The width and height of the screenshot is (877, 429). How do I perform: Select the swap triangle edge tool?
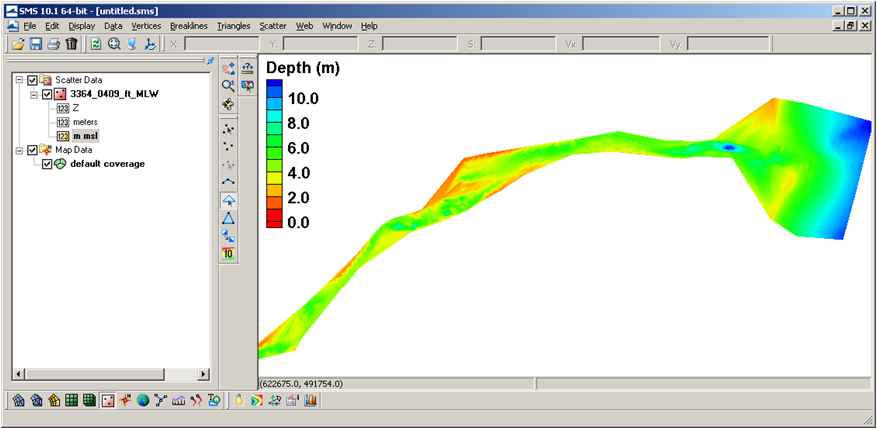pyautogui.click(x=228, y=235)
